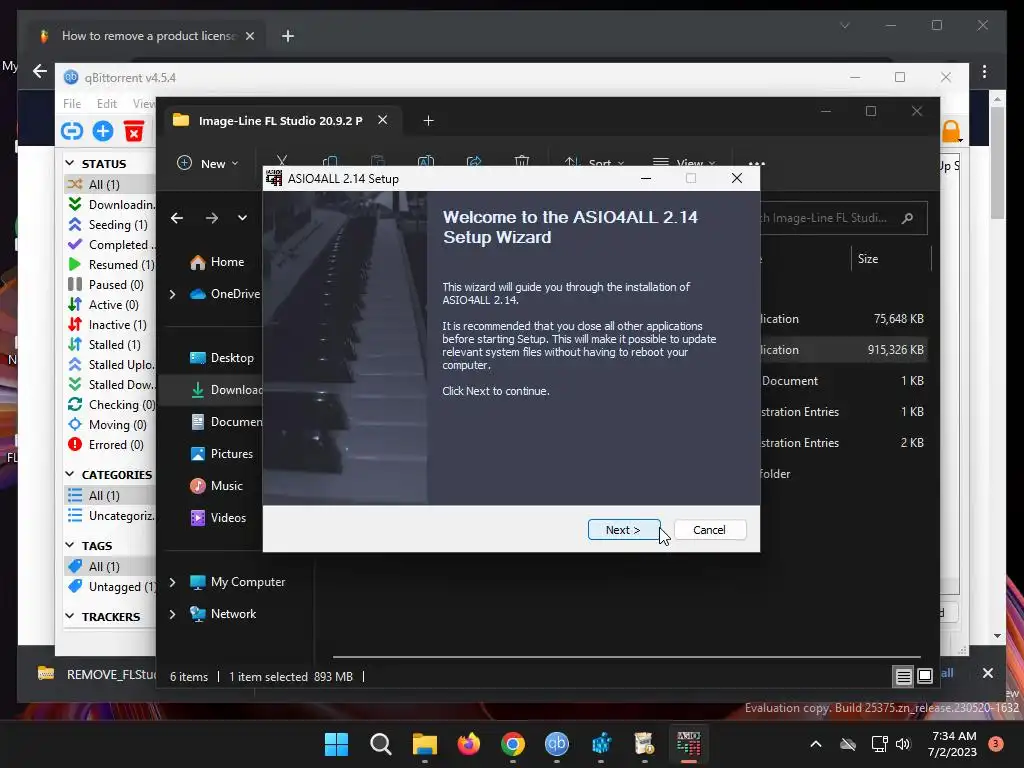Cancel the ASIO4ALL setup wizard
Image resolution: width=1024 pixels, height=768 pixels.
709,530
